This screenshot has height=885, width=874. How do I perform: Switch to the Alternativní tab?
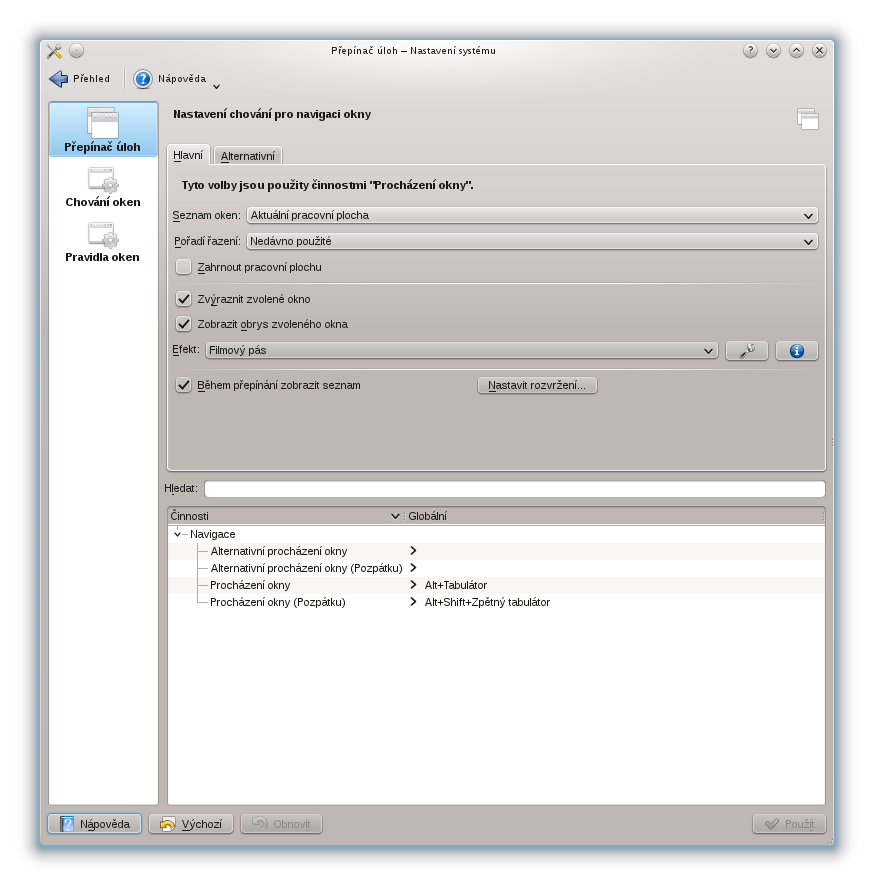pos(248,156)
